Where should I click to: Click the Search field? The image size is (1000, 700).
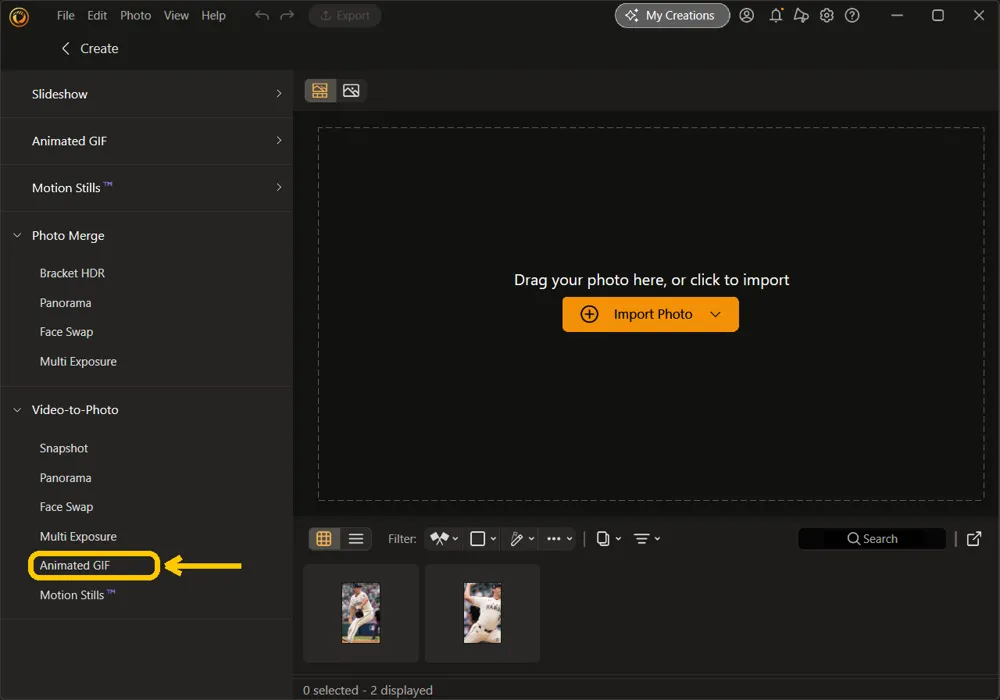coord(872,539)
